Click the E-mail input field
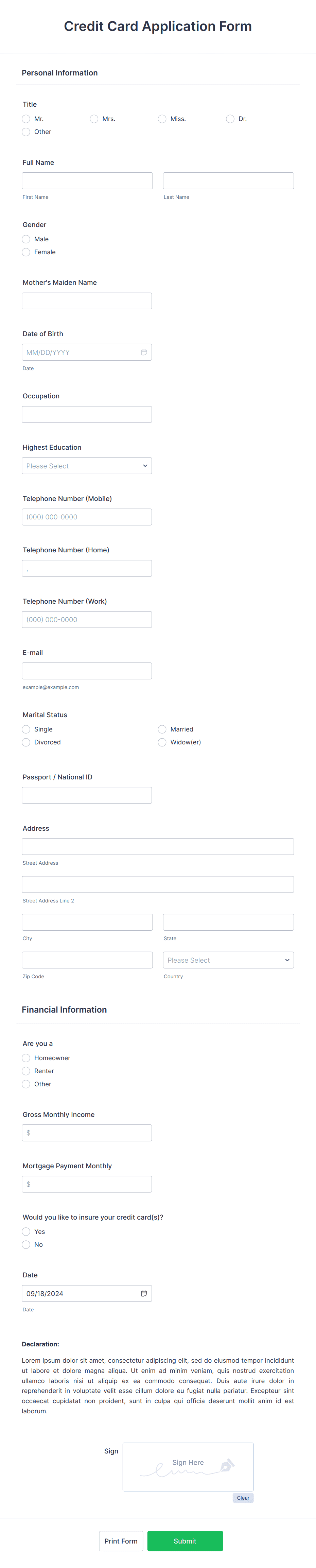 (86, 670)
